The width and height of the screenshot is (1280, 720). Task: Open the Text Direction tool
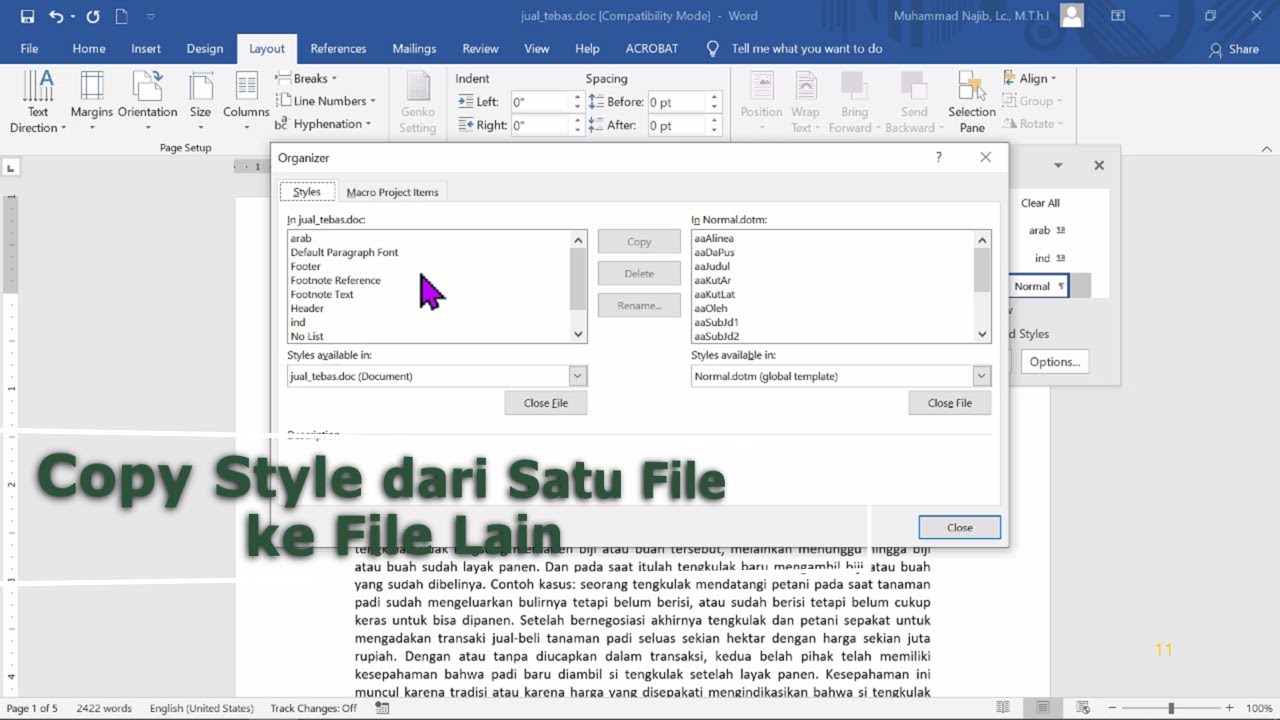(38, 102)
